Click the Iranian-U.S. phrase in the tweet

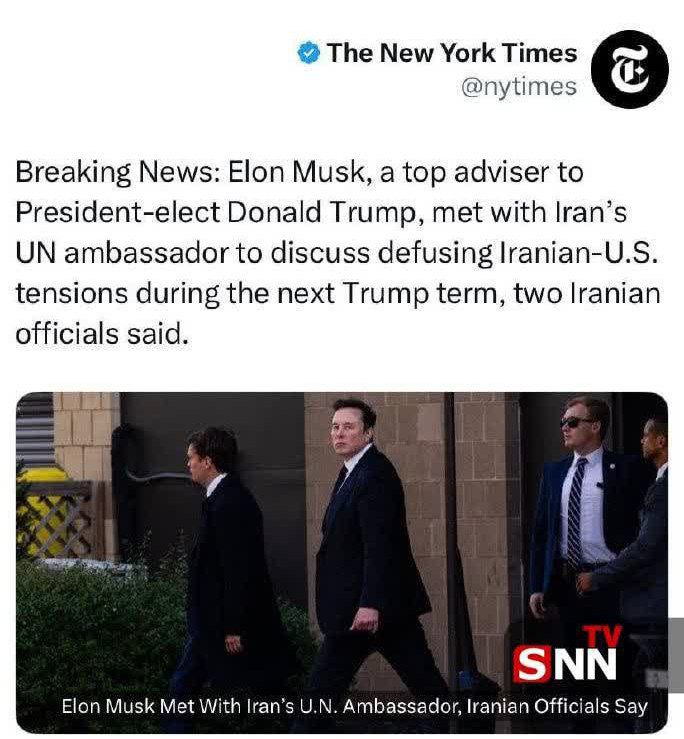coord(578,253)
